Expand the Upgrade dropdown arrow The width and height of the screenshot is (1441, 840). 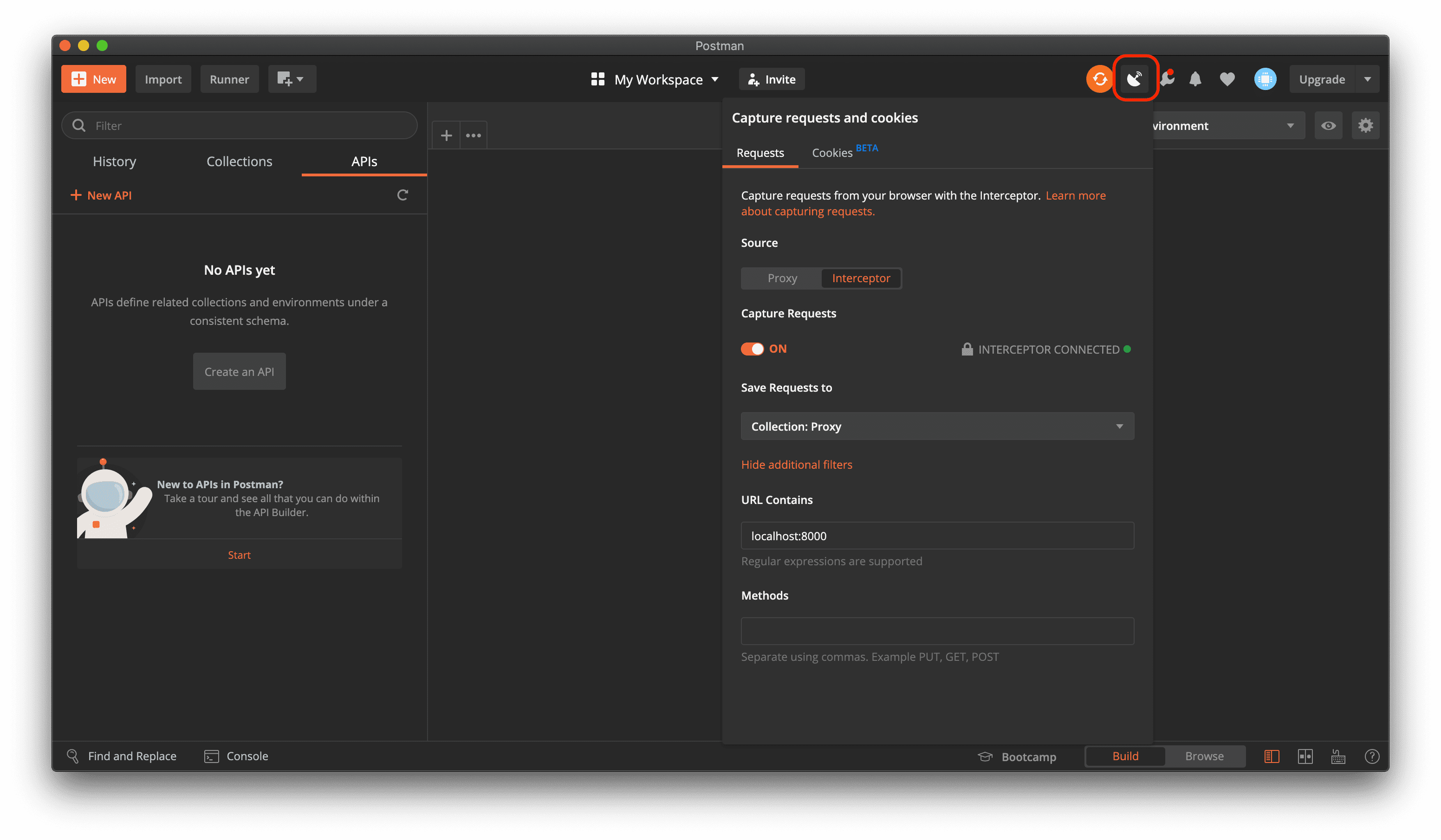pos(1368,79)
